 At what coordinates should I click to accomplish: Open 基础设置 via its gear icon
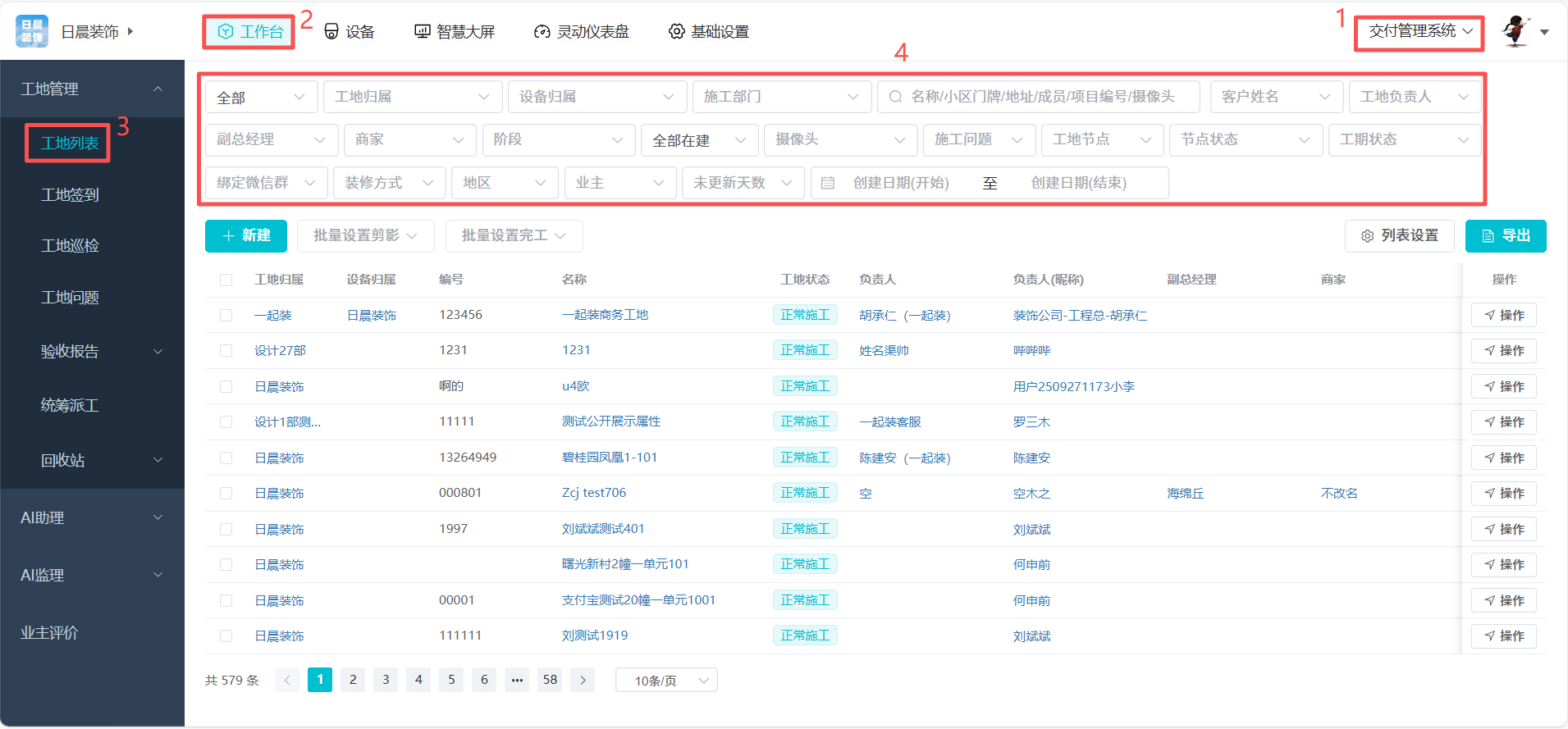(676, 31)
